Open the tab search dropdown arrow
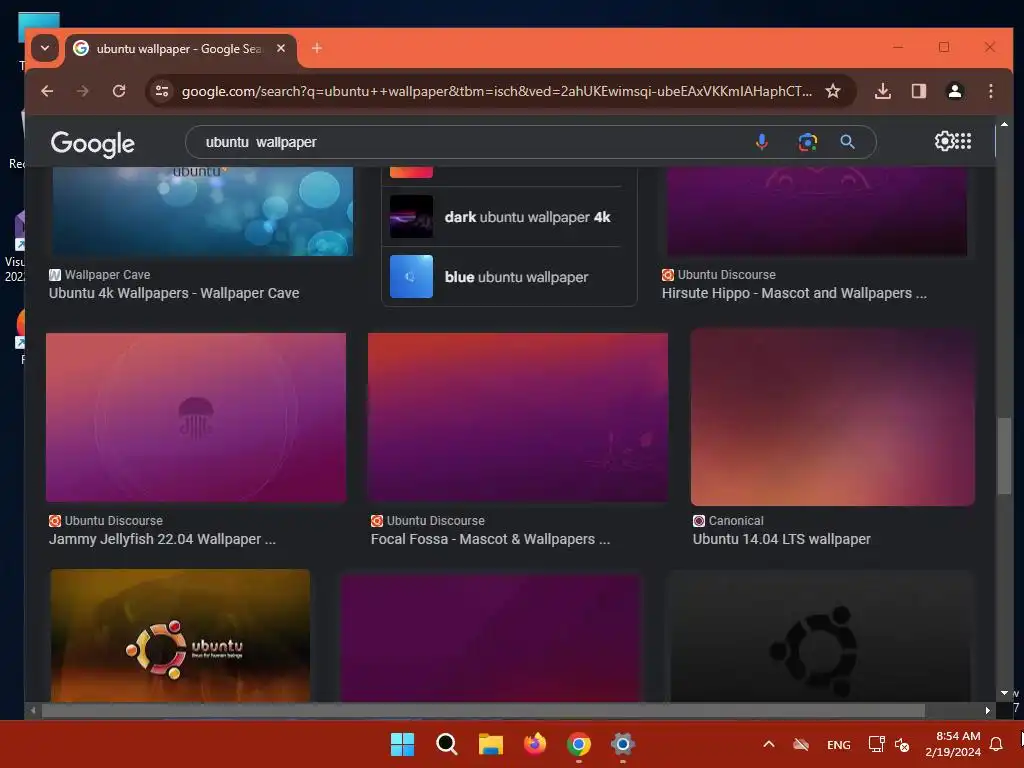This screenshot has width=1024, height=768. coord(45,48)
